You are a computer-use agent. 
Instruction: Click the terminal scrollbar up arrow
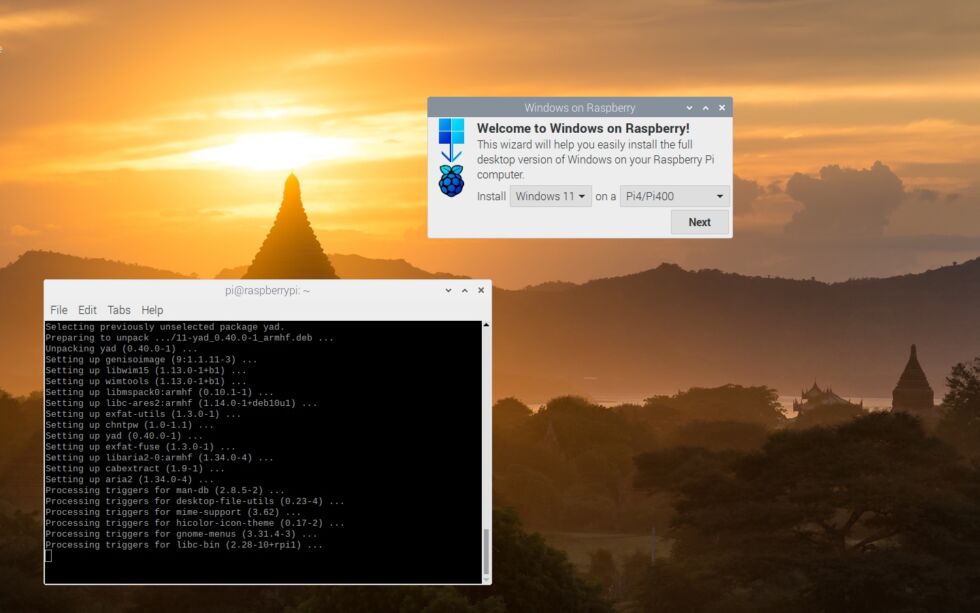click(x=487, y=325)
